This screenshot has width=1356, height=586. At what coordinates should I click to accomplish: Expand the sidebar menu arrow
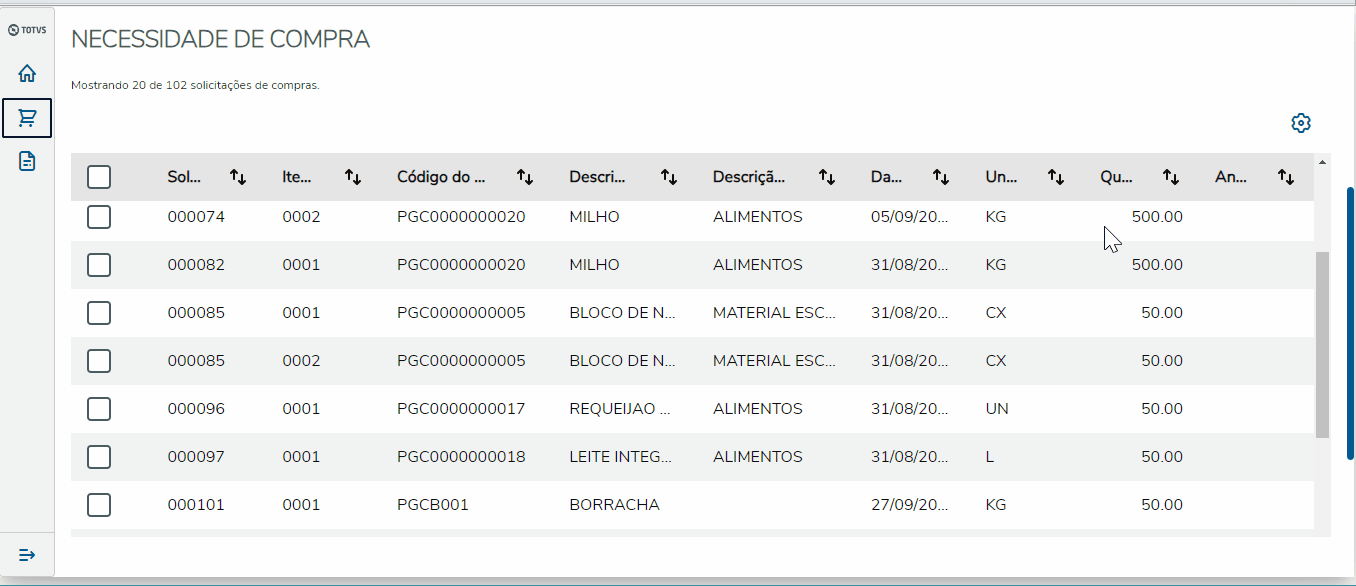pyautogui.click(x=27, y=555)
